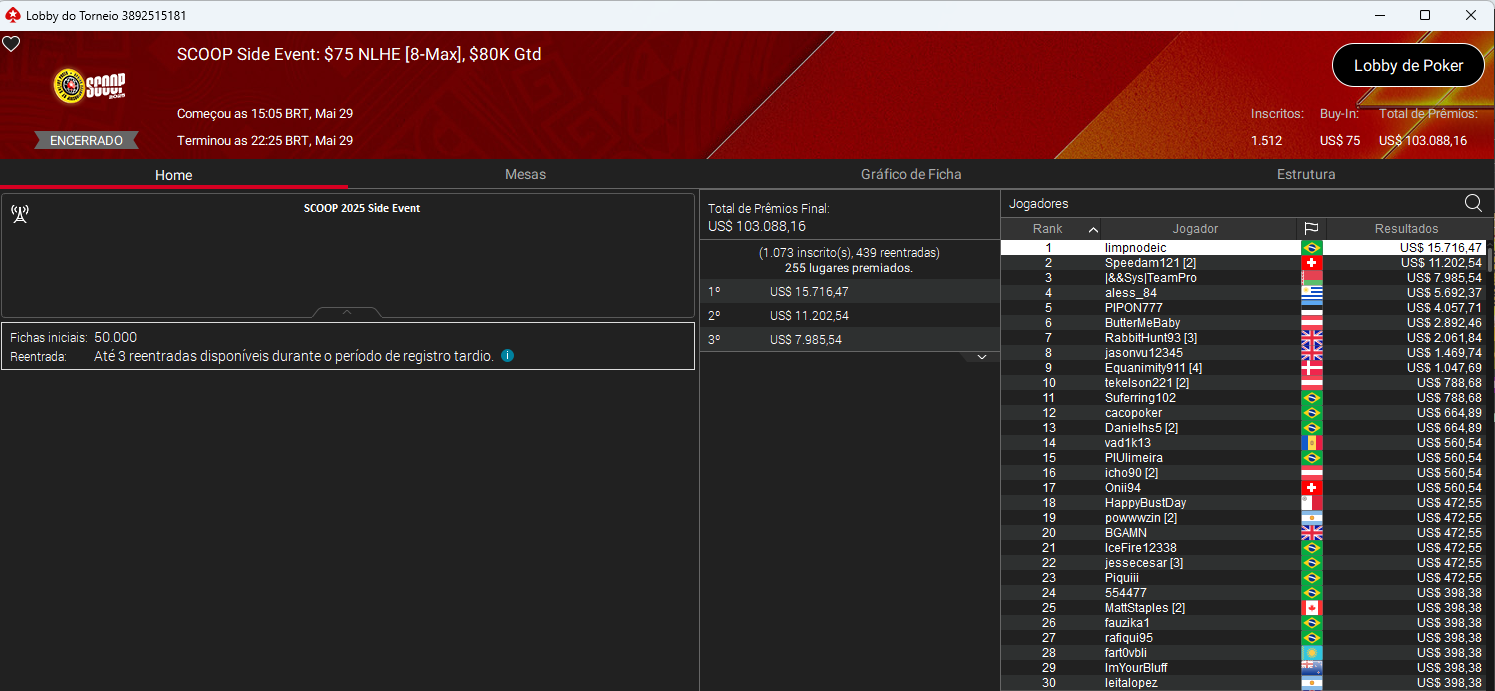Select player fauzika1 row

coord(1243,622)
